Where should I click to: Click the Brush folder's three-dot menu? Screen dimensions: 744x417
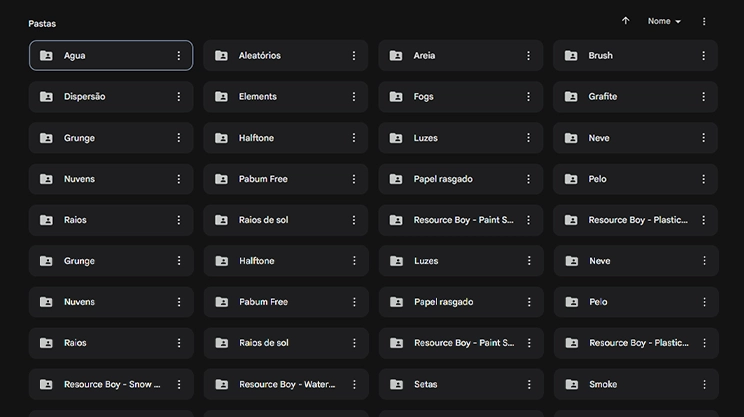tap(704, 56)
